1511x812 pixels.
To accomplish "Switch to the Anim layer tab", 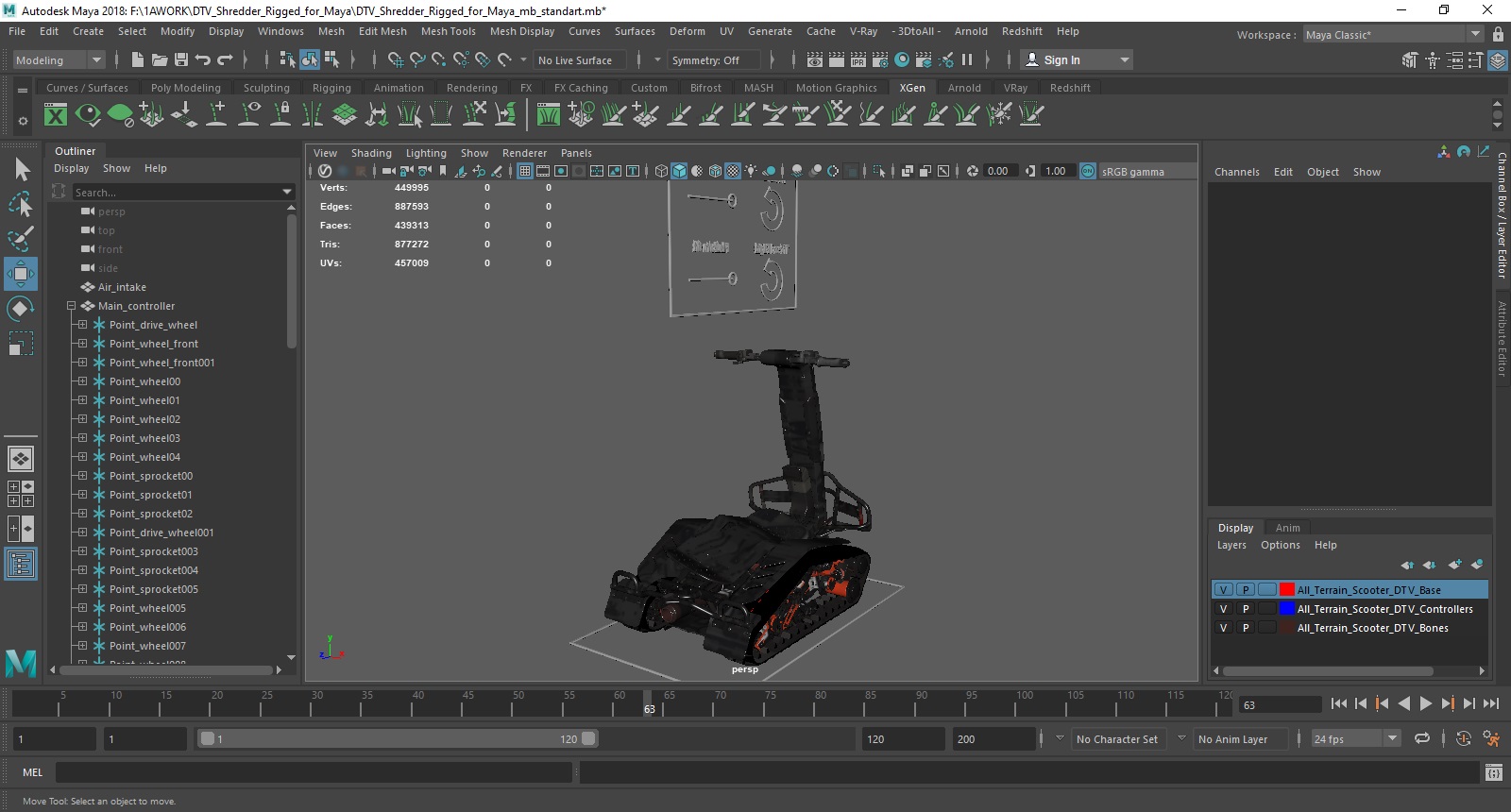I will point(1287,528).
